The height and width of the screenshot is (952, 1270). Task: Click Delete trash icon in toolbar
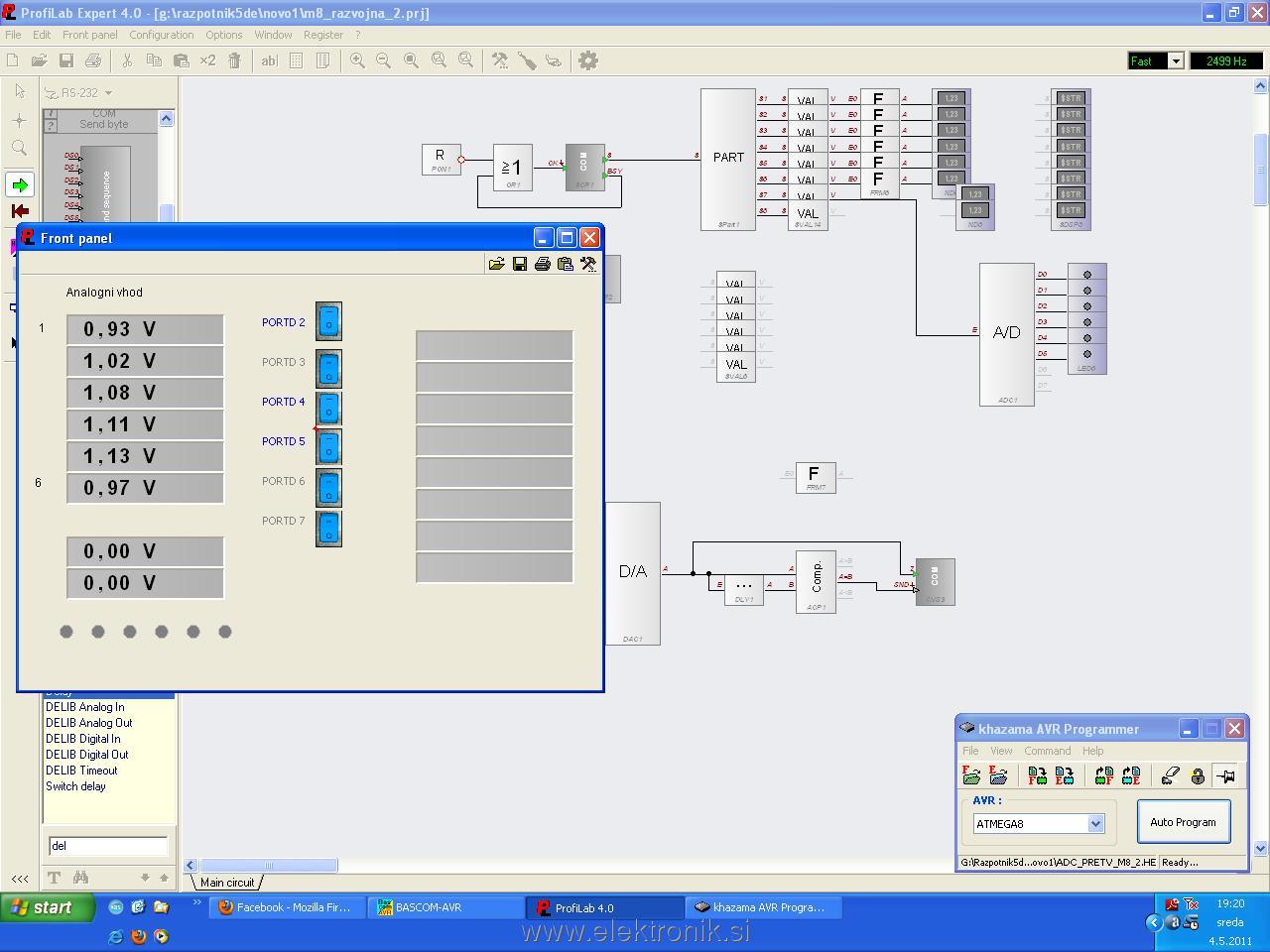[x=234, y=60]
